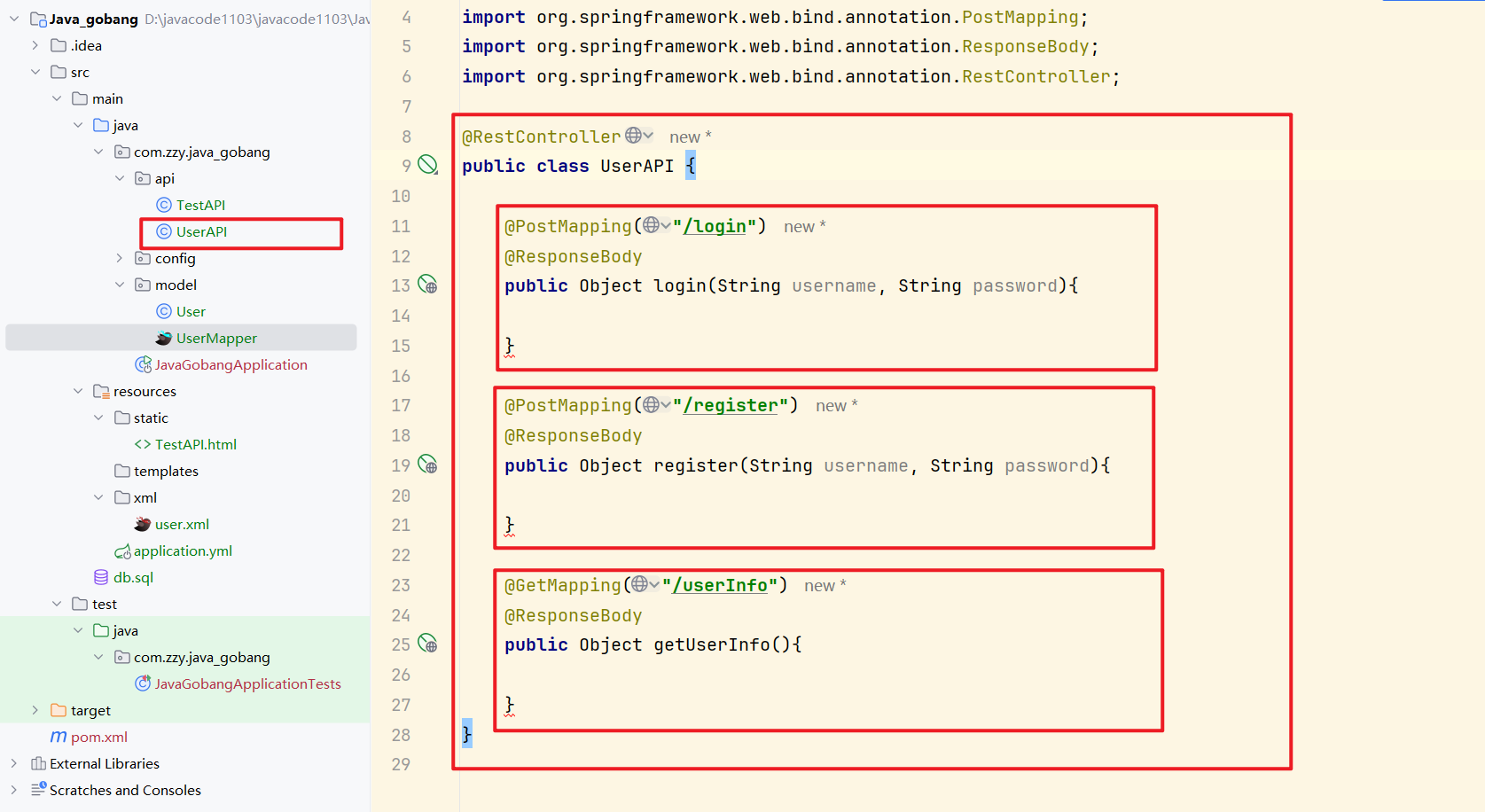Open JavaGobangApplicationTests class
The height and width of the screenshot is (812, 1485).
click(x=248, y=683)
